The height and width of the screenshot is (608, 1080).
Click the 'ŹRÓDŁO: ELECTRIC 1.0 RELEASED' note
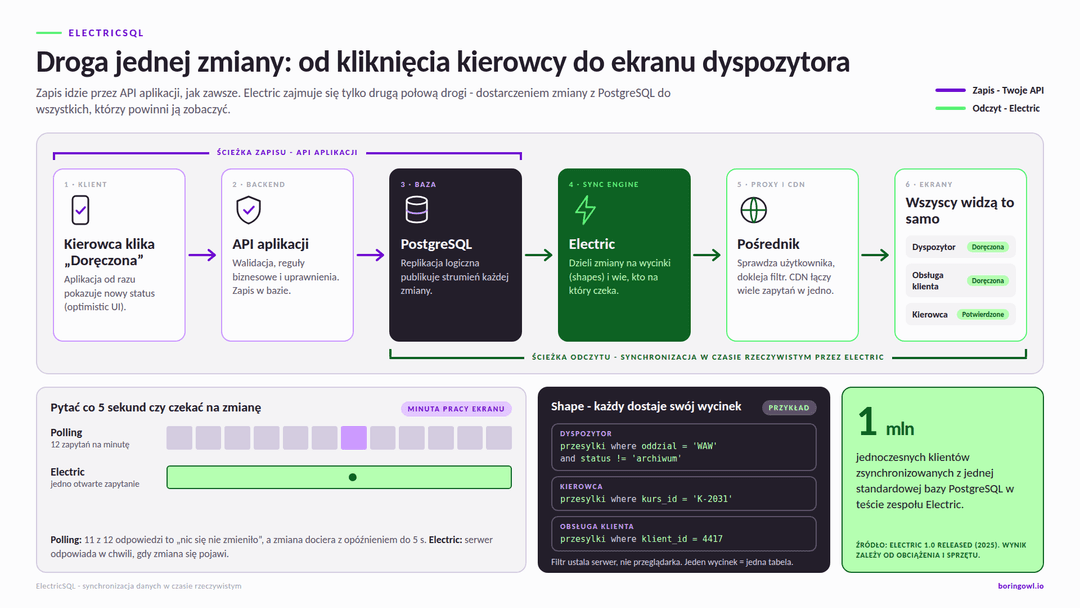(x=941, y=549)
